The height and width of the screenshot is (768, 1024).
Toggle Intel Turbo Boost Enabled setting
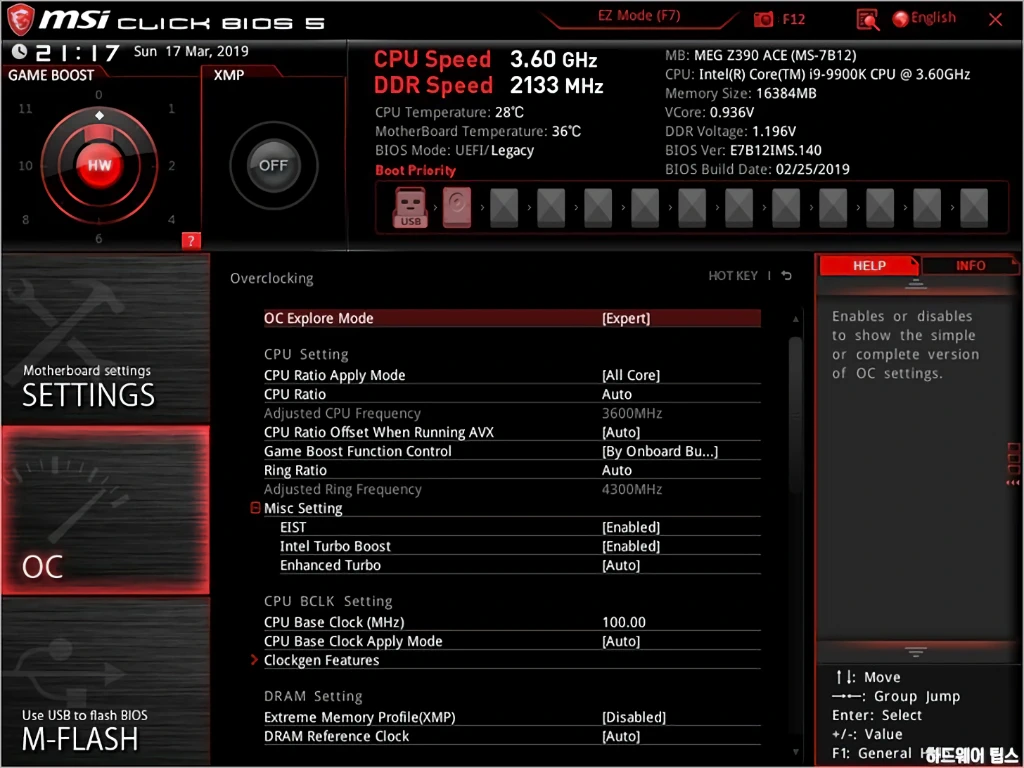631,546
